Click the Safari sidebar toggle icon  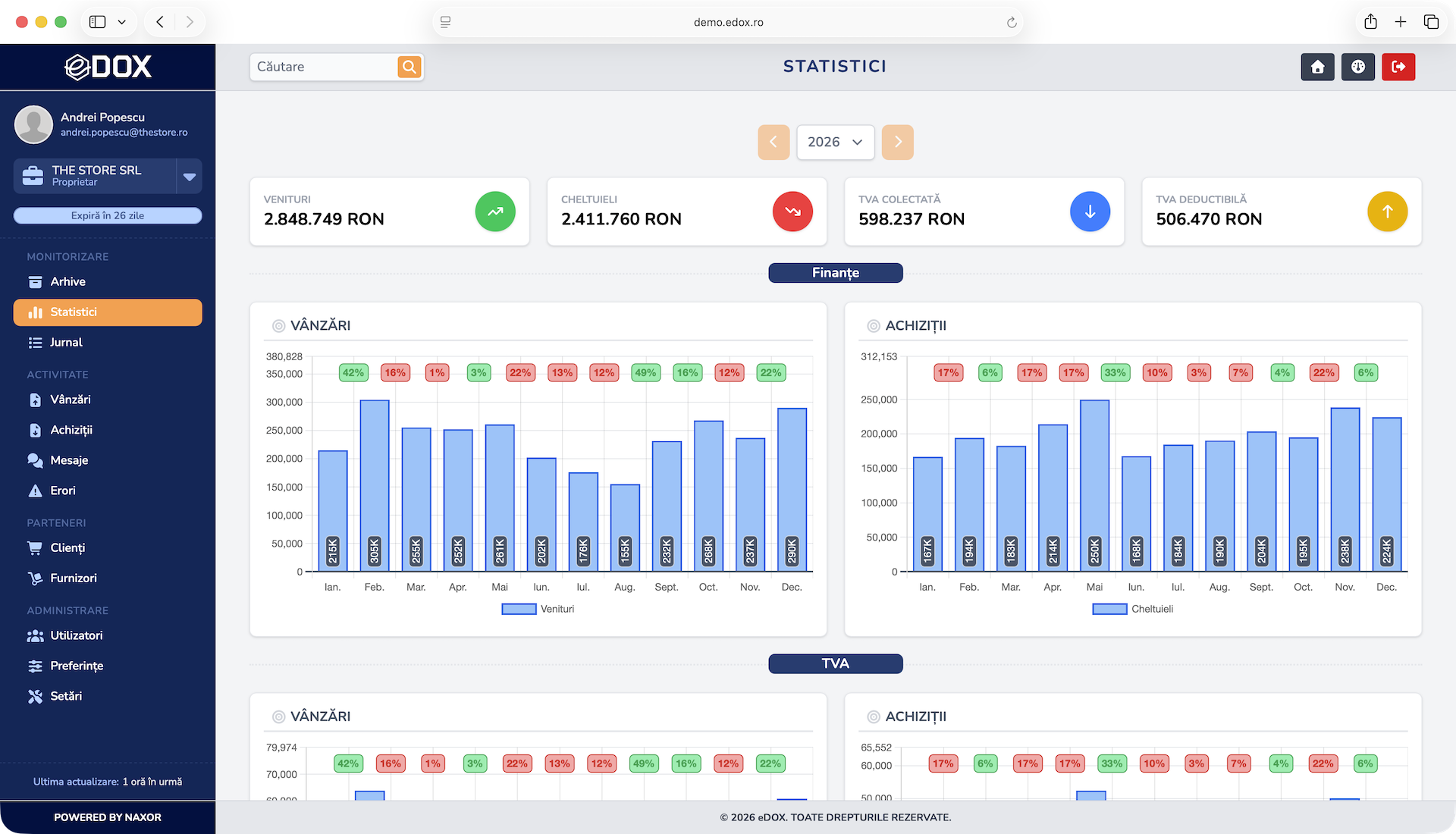pyautogui.click(x=98, y=22)
